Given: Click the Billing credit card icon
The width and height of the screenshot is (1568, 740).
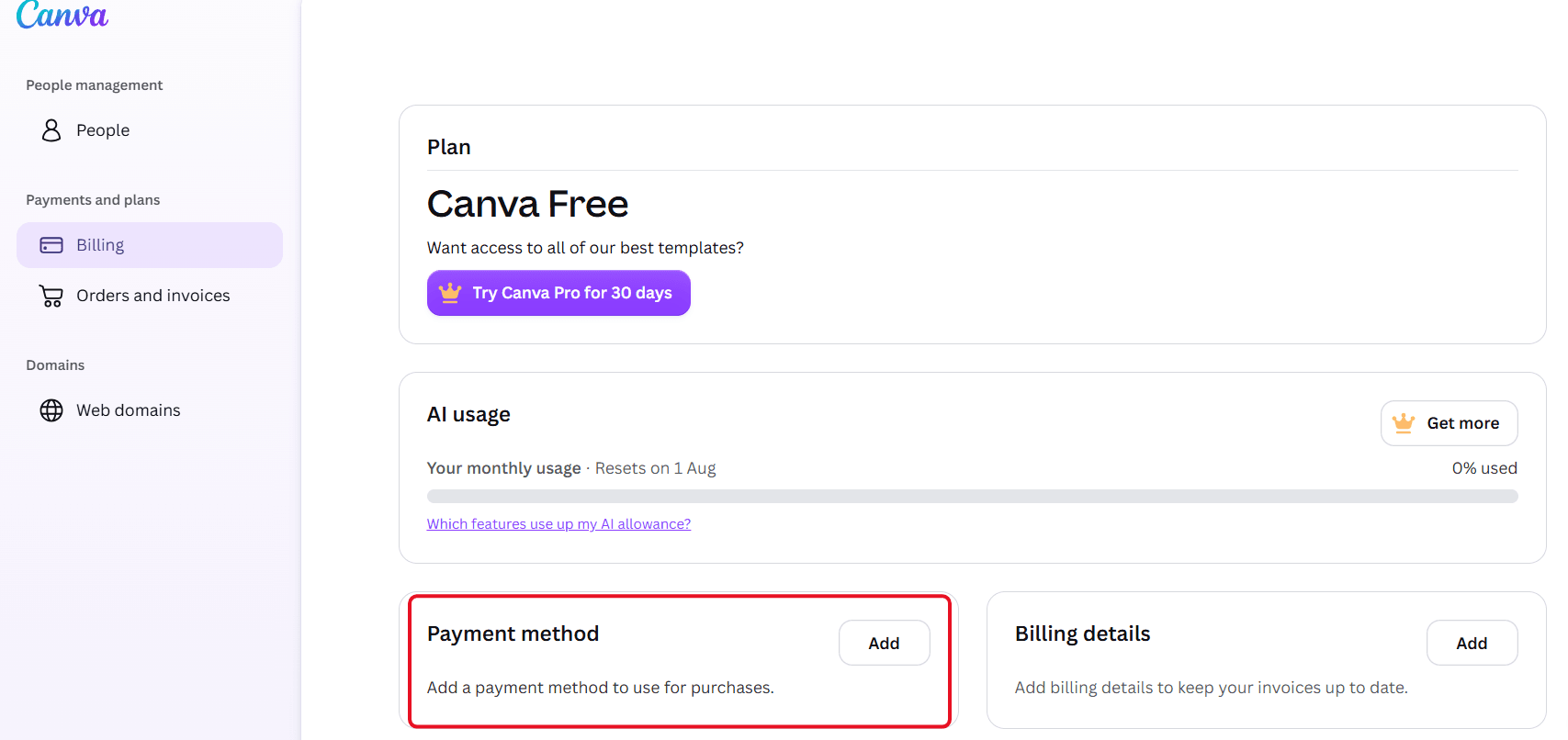Looking at the screenshot, I should click(x=51, y=245).
